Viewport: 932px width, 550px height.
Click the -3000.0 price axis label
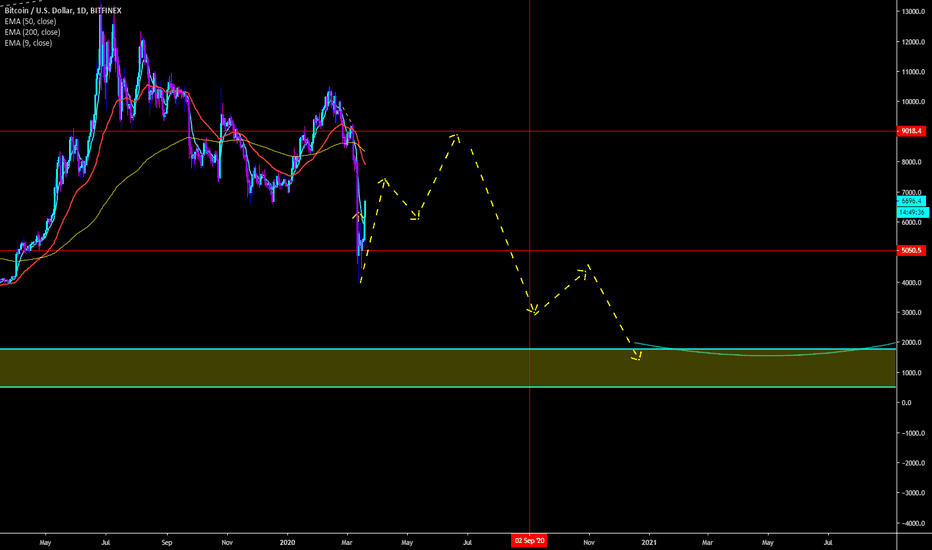pyautogui.click(x=913, y=493)
